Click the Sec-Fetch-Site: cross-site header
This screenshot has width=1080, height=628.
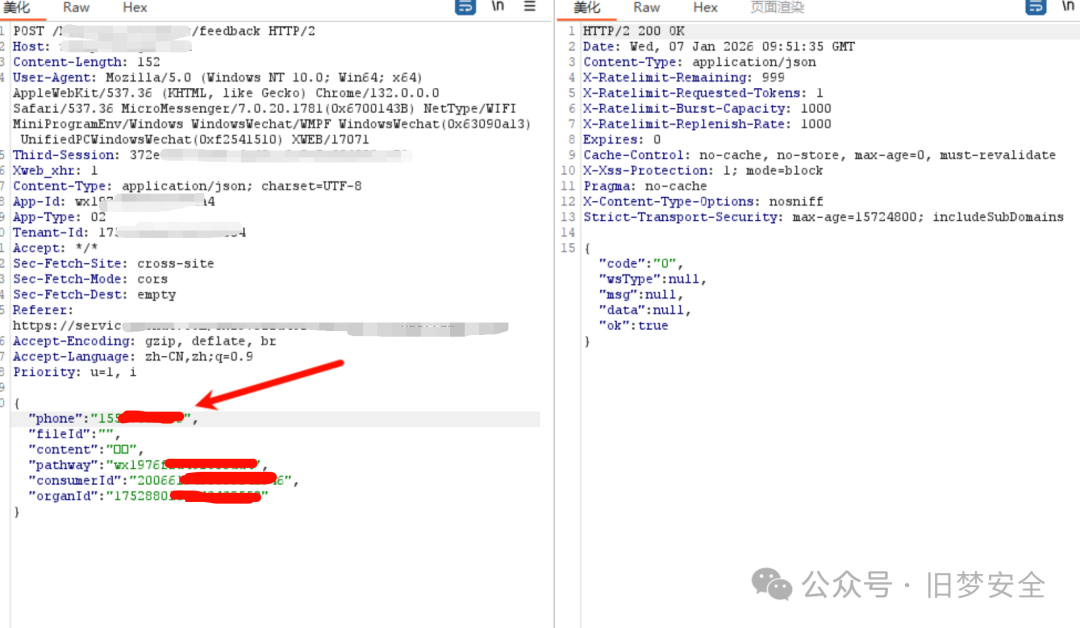tap(114, 264)
